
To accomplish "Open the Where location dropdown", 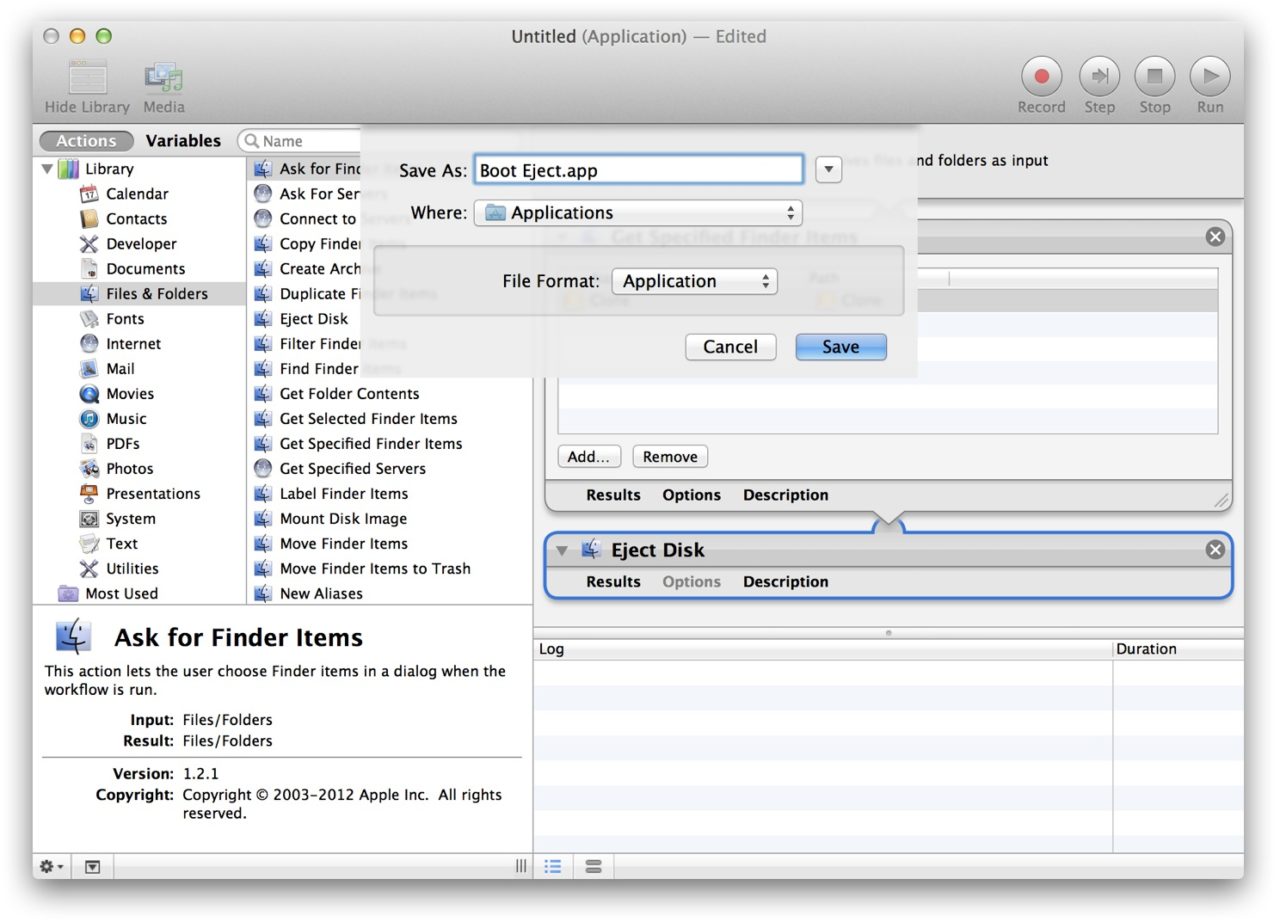I will (638, 213).
